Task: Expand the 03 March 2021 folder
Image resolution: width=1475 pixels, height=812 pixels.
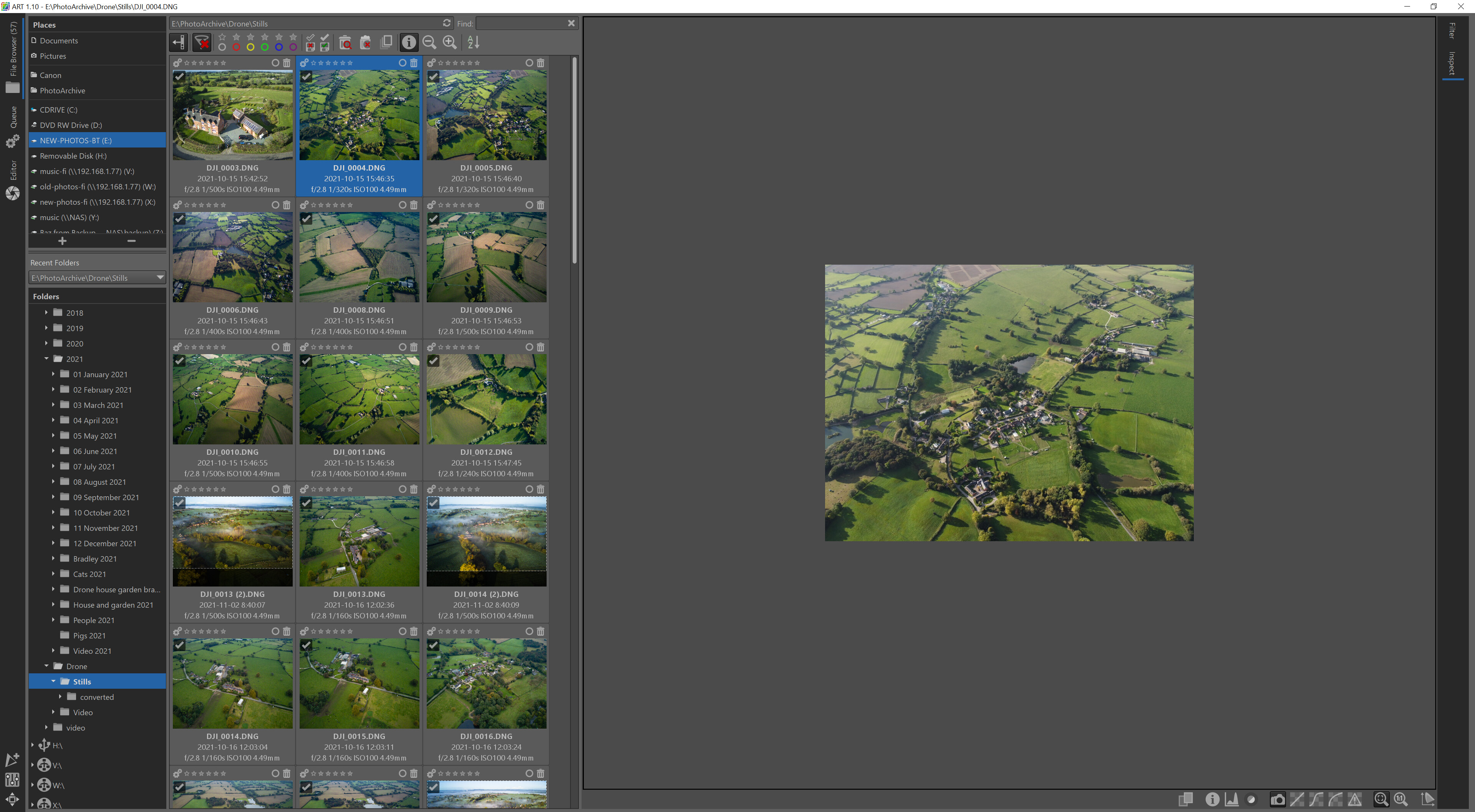Action: coord(53,405)
